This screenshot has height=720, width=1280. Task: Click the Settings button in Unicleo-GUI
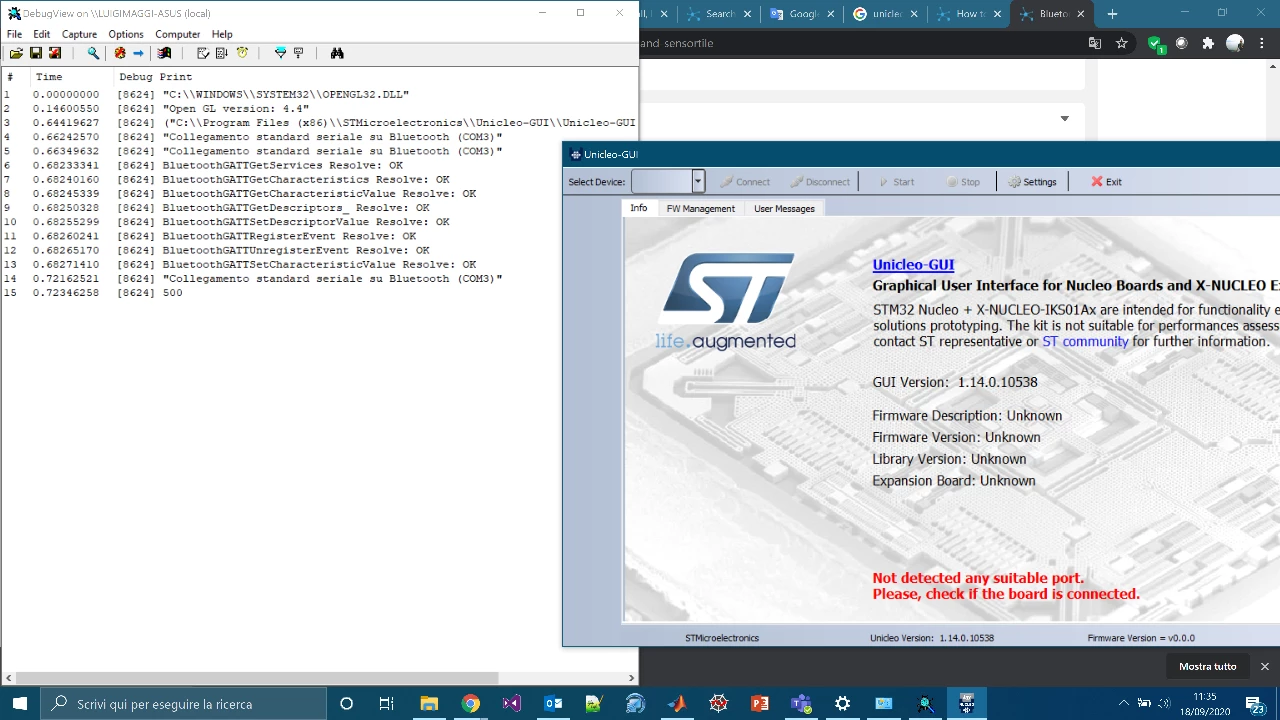tap(1033, 181)
